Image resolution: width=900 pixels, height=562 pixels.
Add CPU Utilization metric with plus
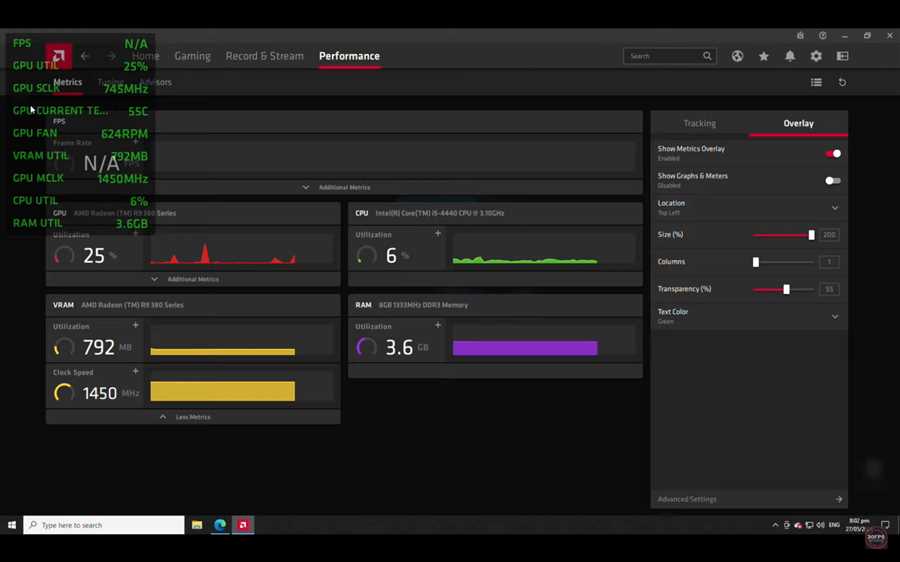[x=438, y=233]
